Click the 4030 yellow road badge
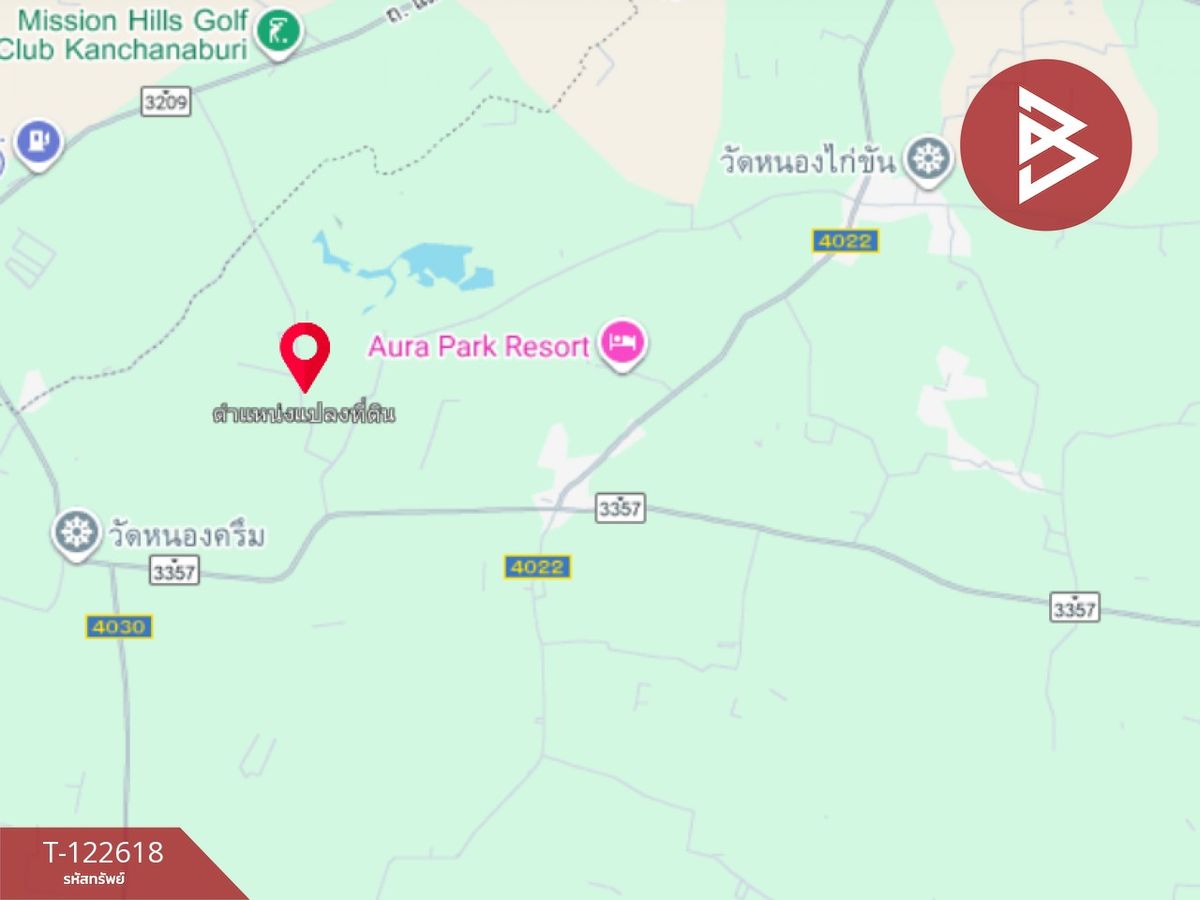This screenshot has height=900, width=1200. (118, 627)
